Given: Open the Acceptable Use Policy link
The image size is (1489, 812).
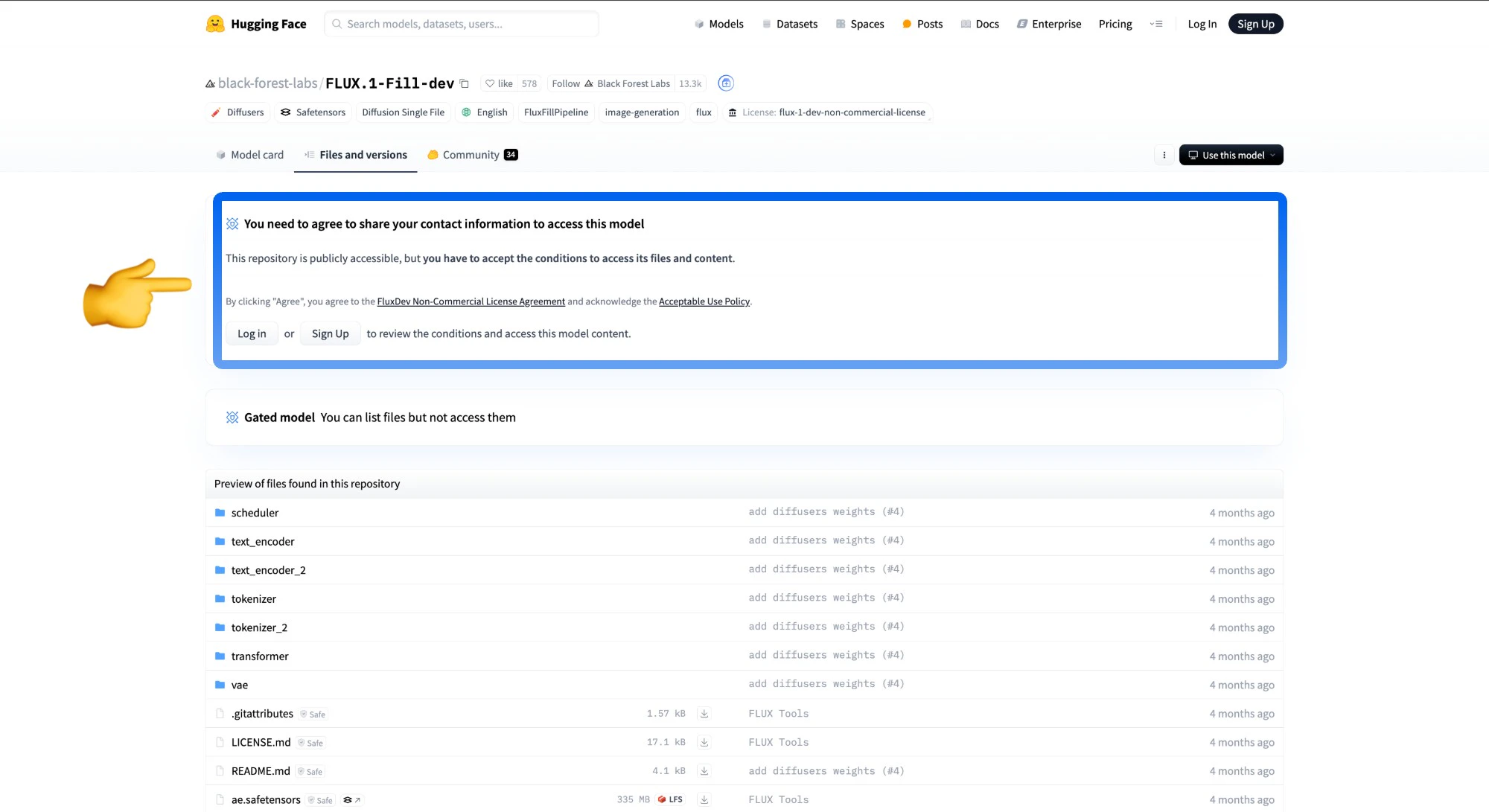Looking at the screenshot, I should (704, 301).
